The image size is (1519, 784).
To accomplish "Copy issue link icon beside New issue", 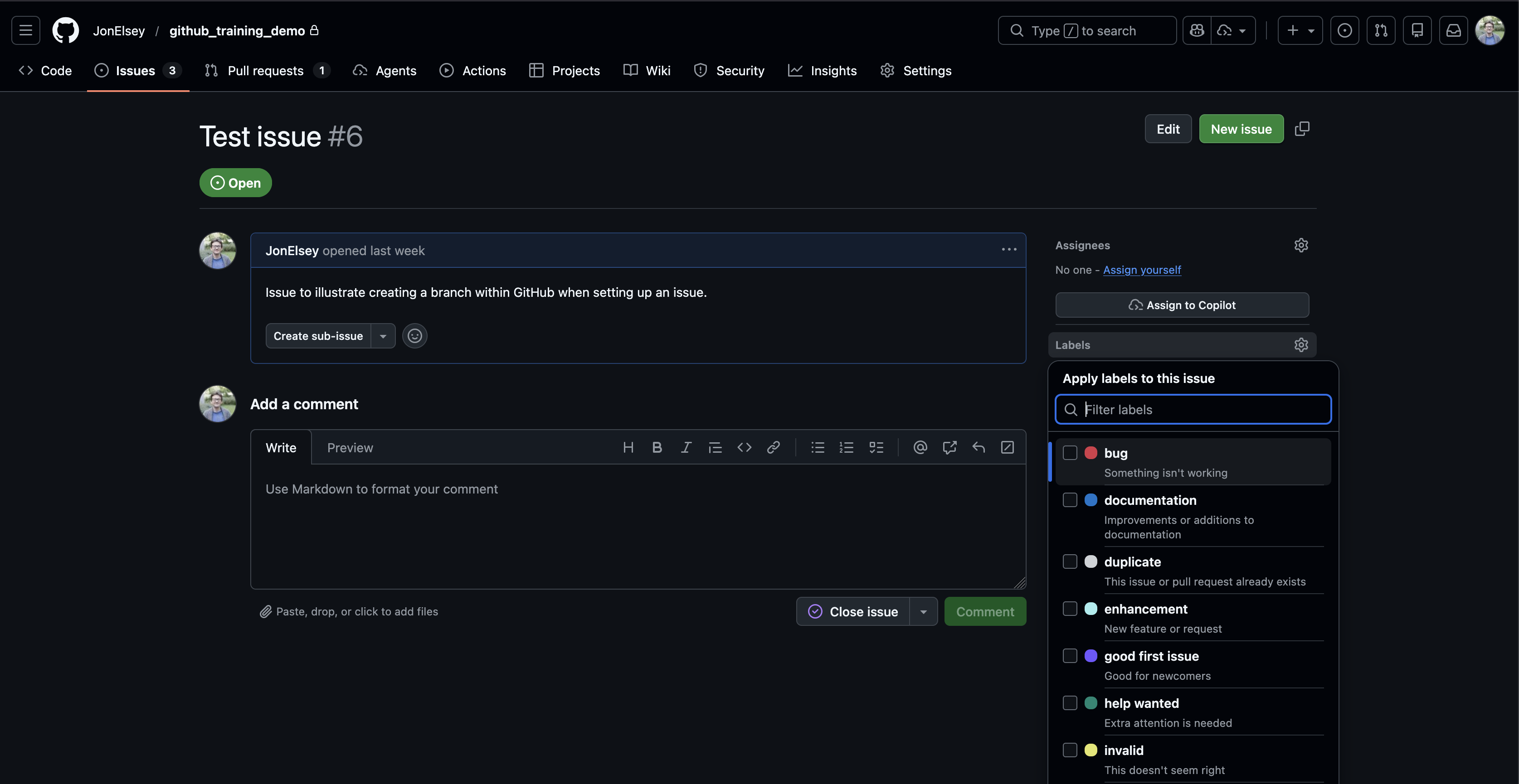I will point(1302,129).
